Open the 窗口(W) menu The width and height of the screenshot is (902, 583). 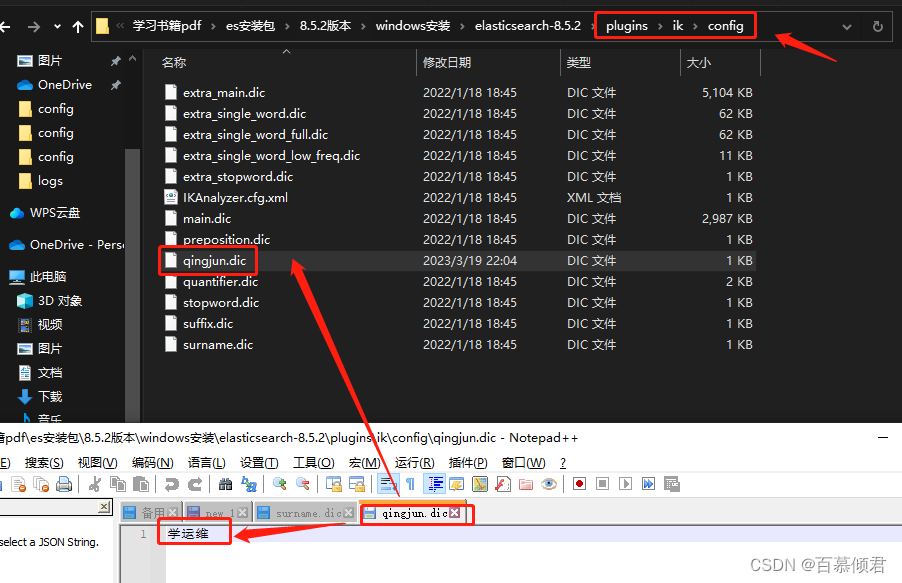523,463
